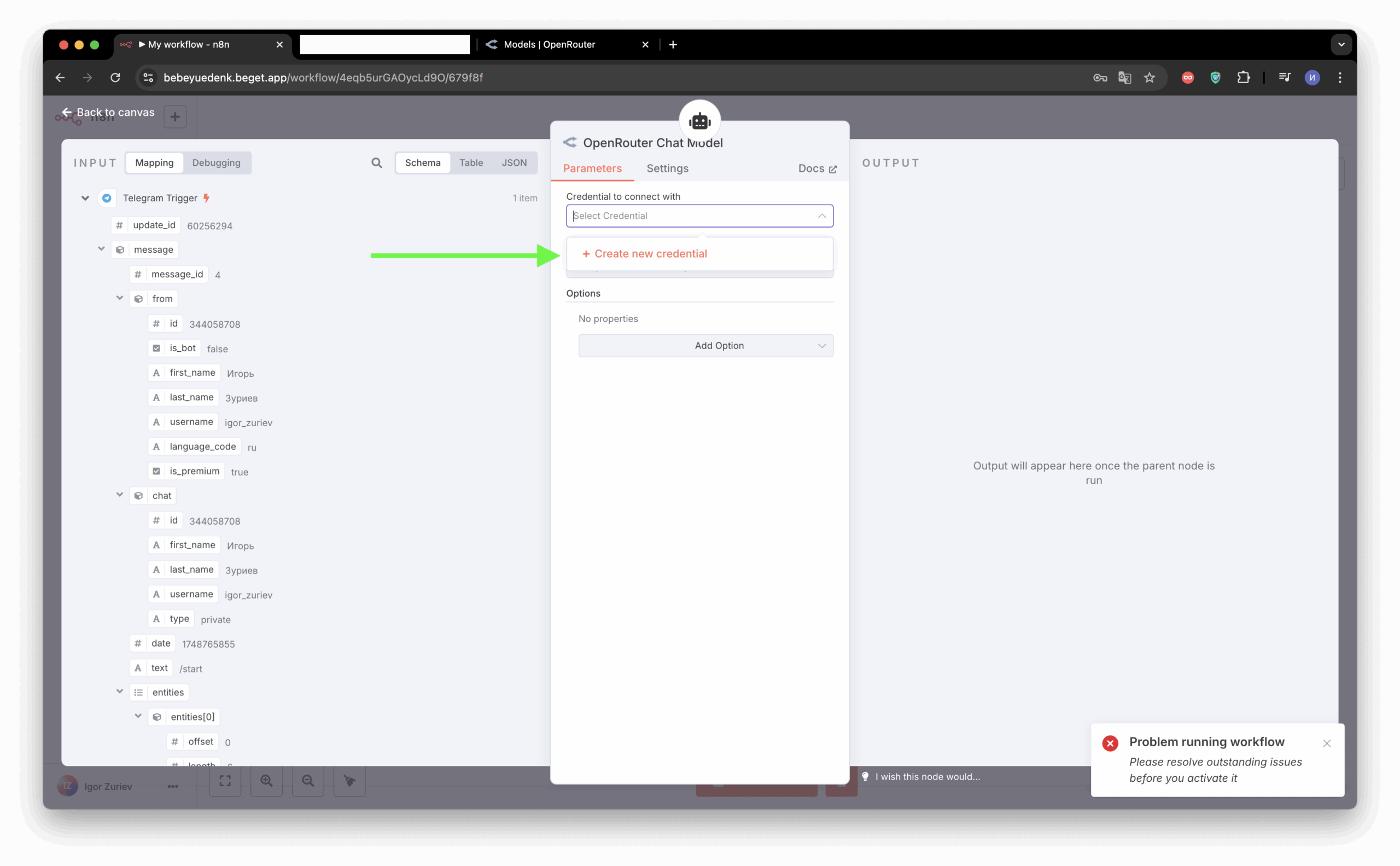The height and width of the screenshot is (866, 1400).
Task: Click the Telegram Trigger node icon
Action: click(107, 198)
